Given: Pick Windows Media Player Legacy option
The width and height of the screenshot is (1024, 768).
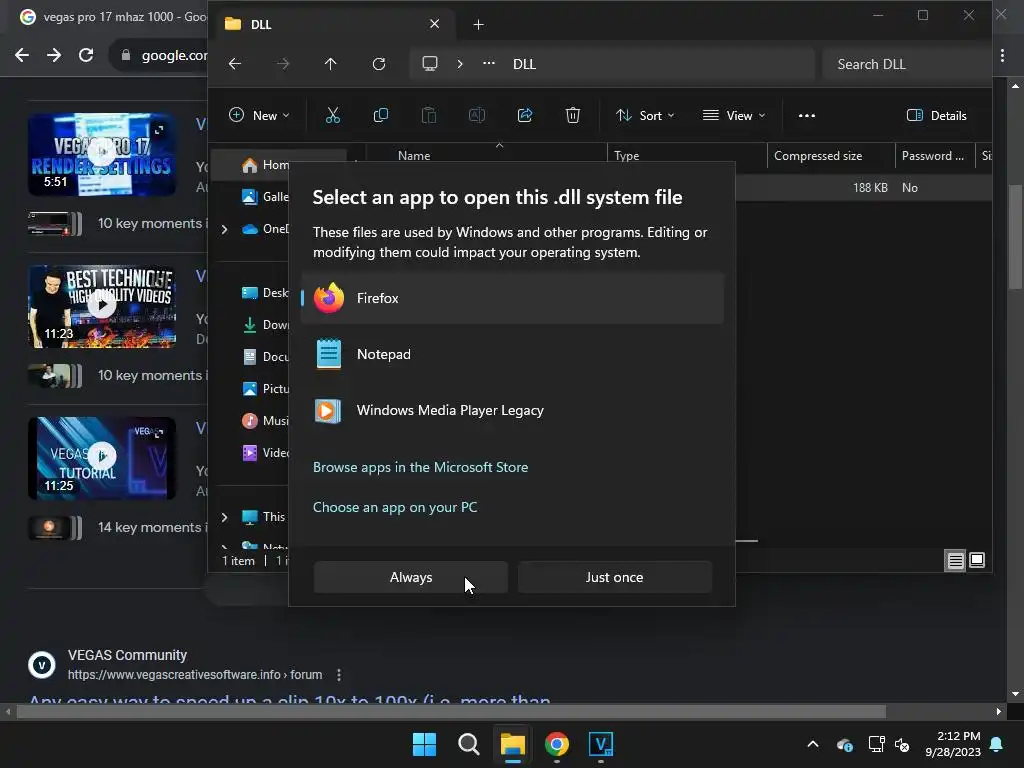Looking at the screenshot, I should click(512, 410).
